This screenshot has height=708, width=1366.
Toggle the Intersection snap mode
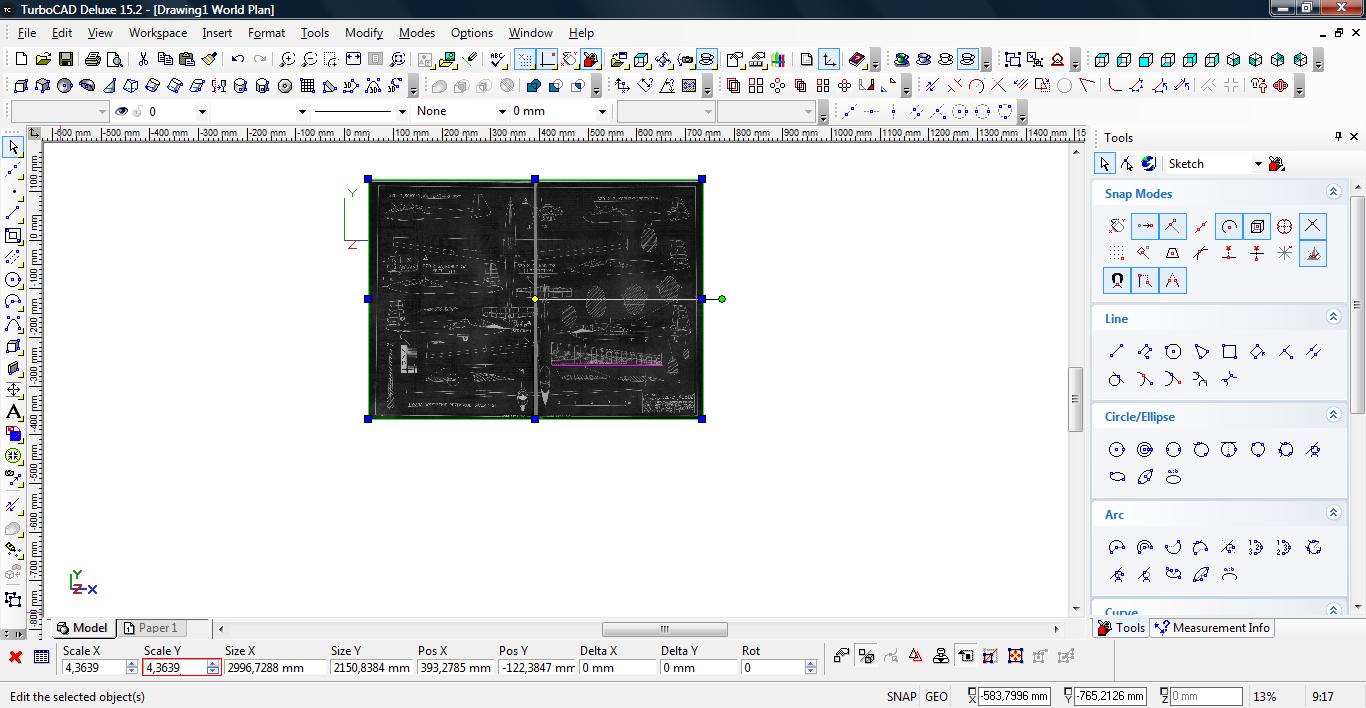[x=1312, y=225]
